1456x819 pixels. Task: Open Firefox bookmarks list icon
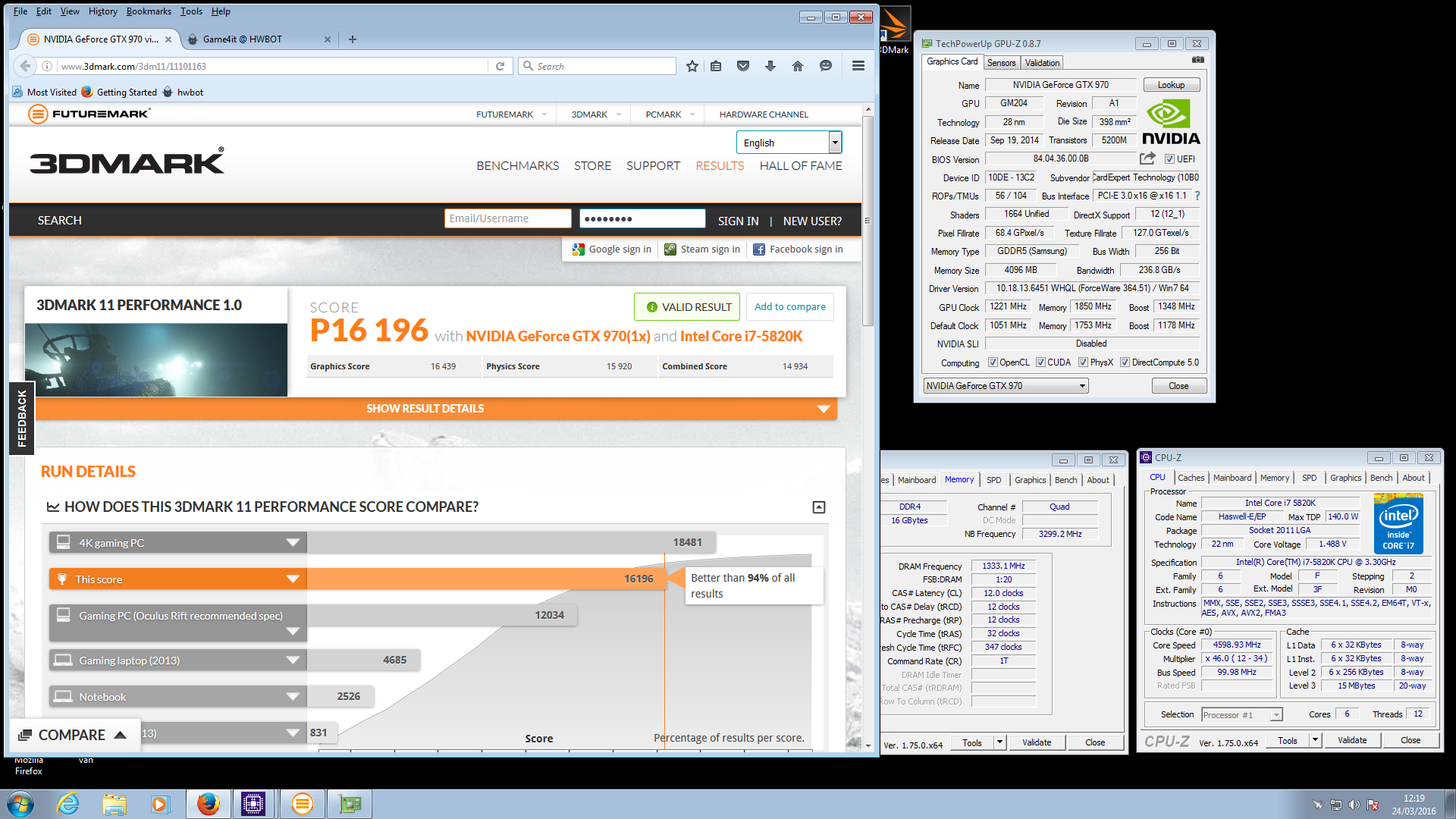click(716, 66)
